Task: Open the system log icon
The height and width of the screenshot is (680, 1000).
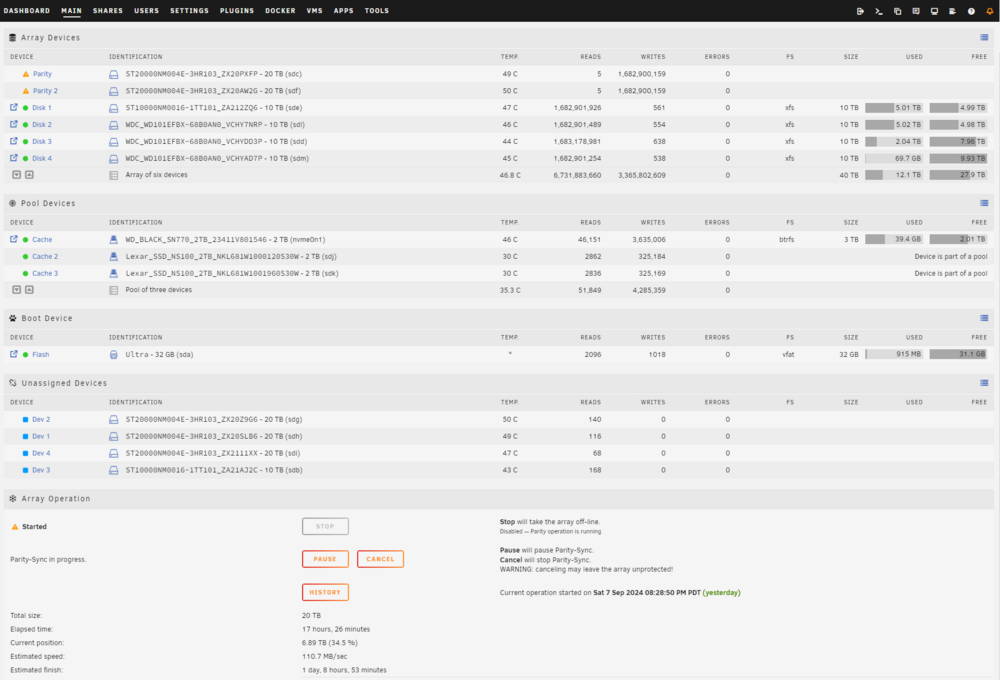Action: click(952, 11)
